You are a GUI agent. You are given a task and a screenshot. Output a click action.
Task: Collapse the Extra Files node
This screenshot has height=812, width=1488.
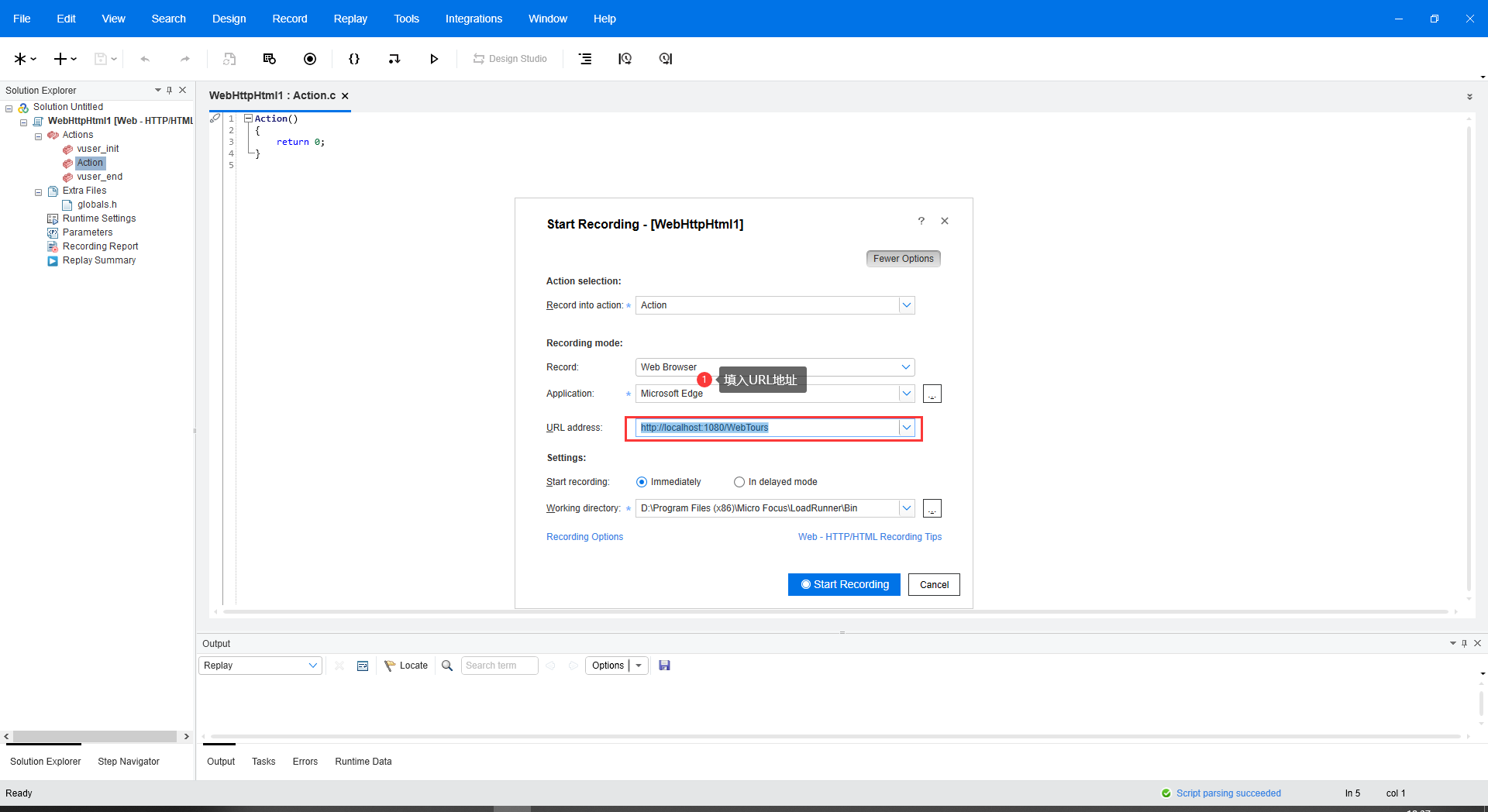click(x=38, y=191)
